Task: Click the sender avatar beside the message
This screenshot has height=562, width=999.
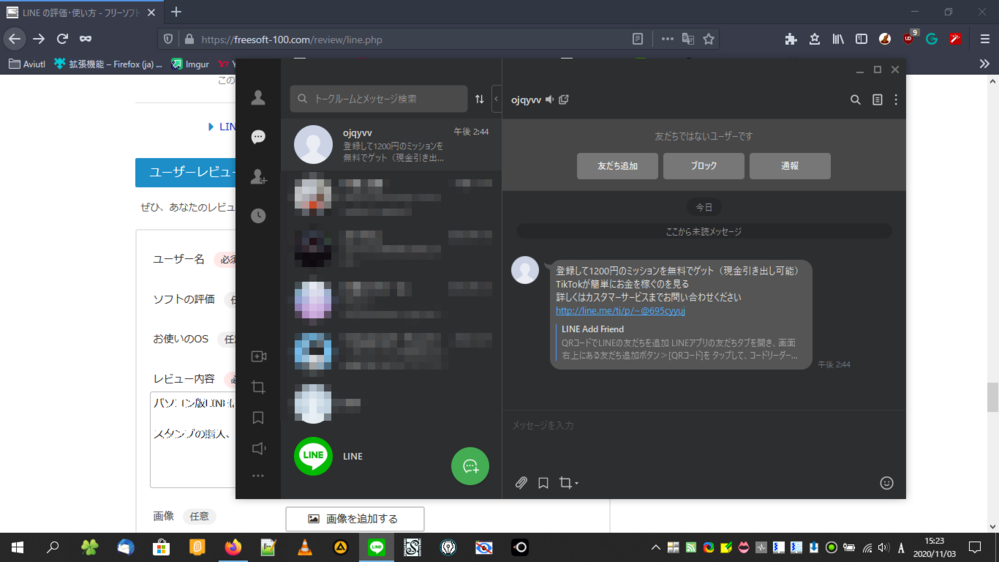Action: coord(525,270)
